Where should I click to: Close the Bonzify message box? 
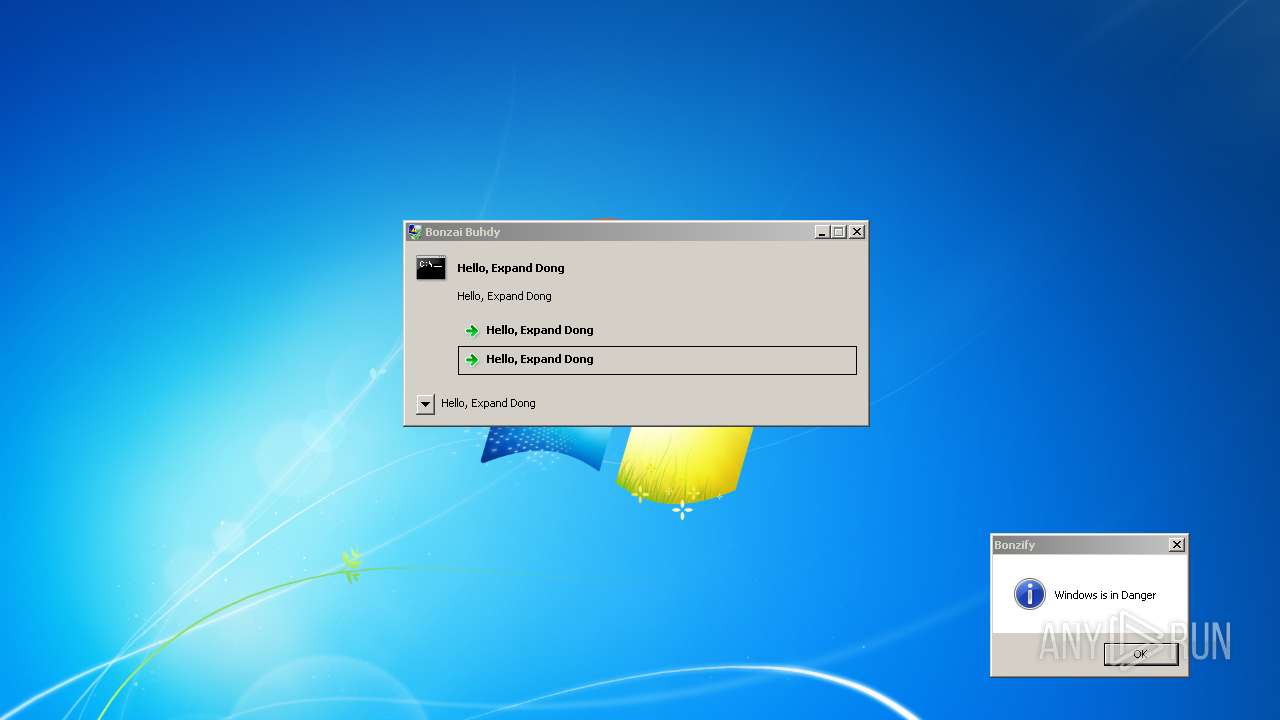click(x=1177, y=545)
